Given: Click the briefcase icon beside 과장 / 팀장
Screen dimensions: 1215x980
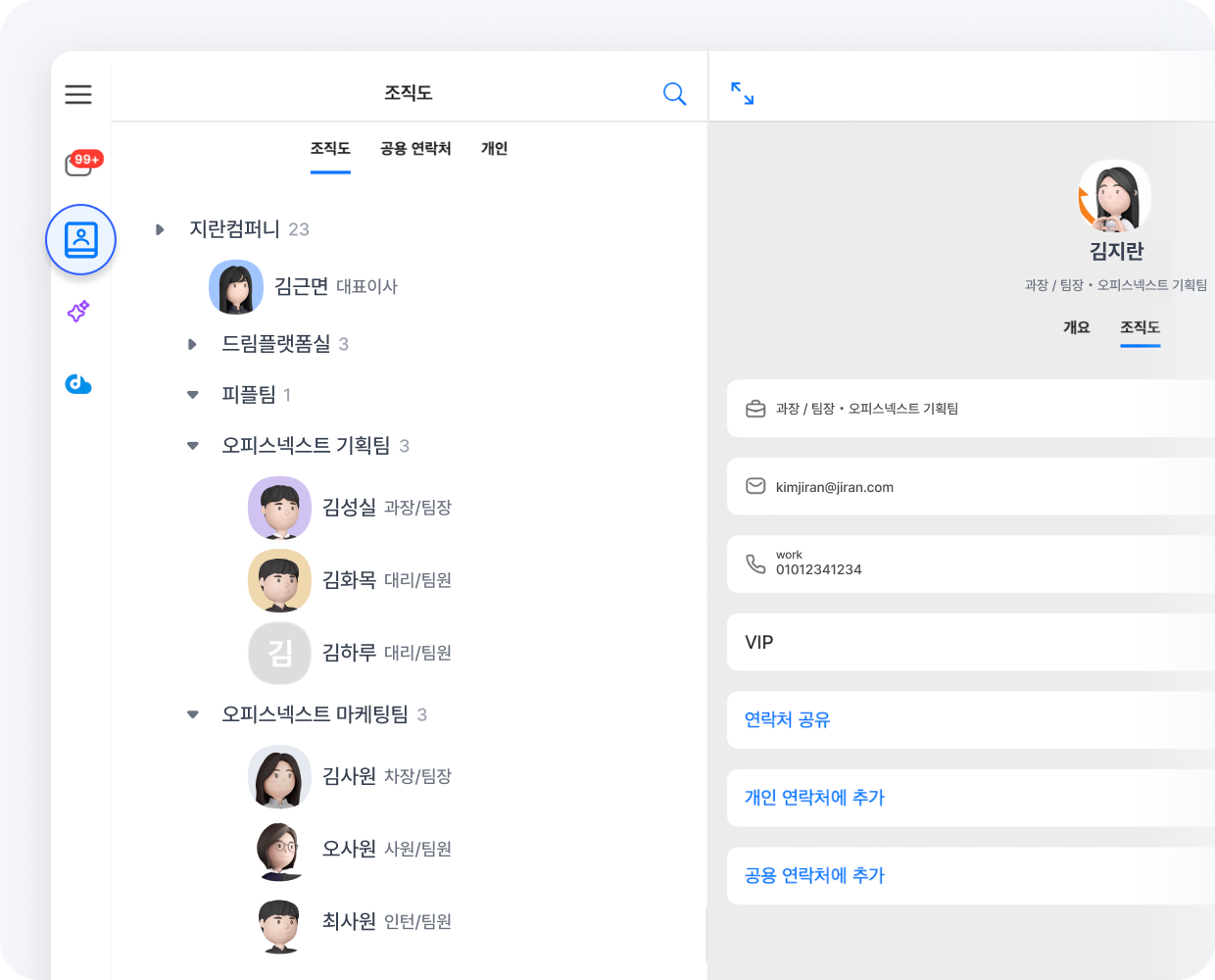Looking at the screenshot, I should [754, 409].
